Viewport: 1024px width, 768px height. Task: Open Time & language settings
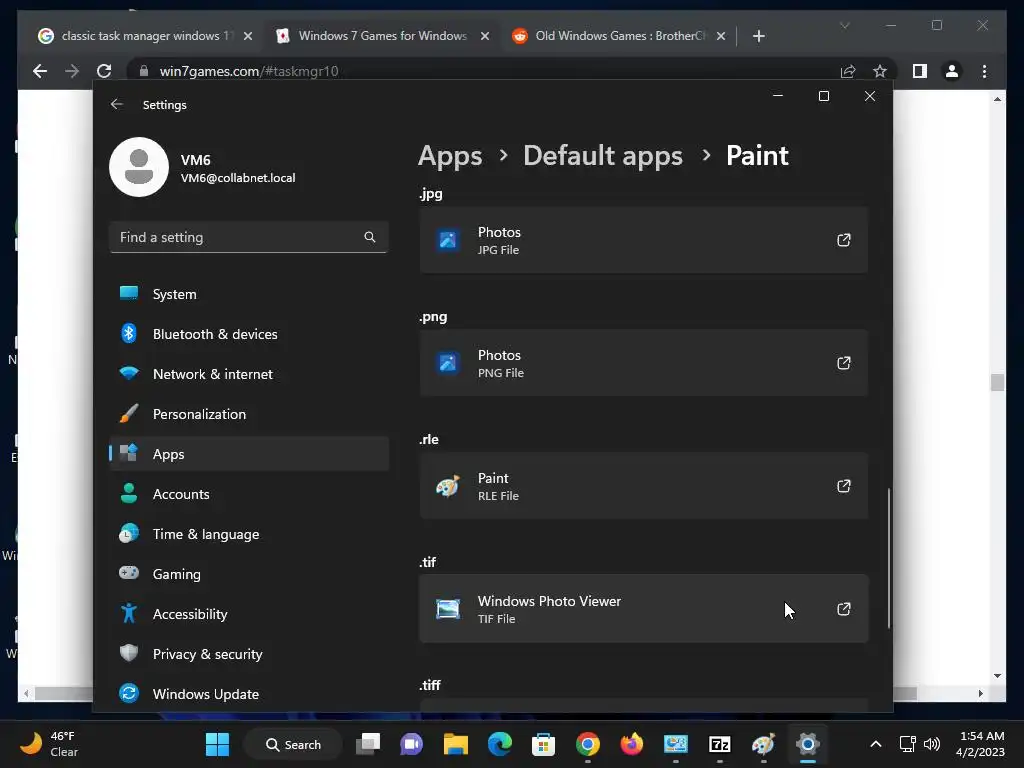coord(249,534)
